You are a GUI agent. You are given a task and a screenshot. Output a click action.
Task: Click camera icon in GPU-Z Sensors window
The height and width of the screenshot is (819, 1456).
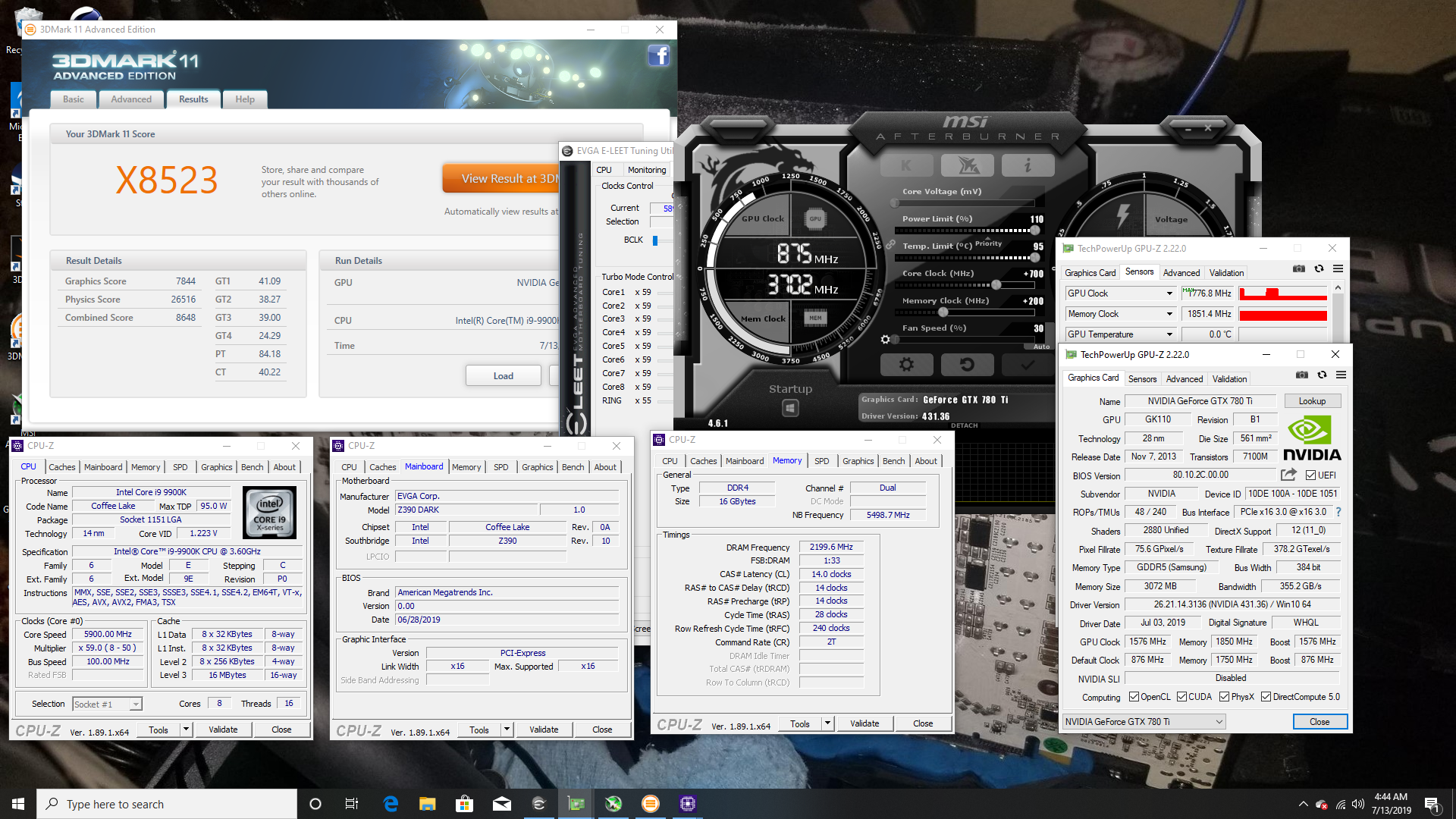pos(1299,269)
